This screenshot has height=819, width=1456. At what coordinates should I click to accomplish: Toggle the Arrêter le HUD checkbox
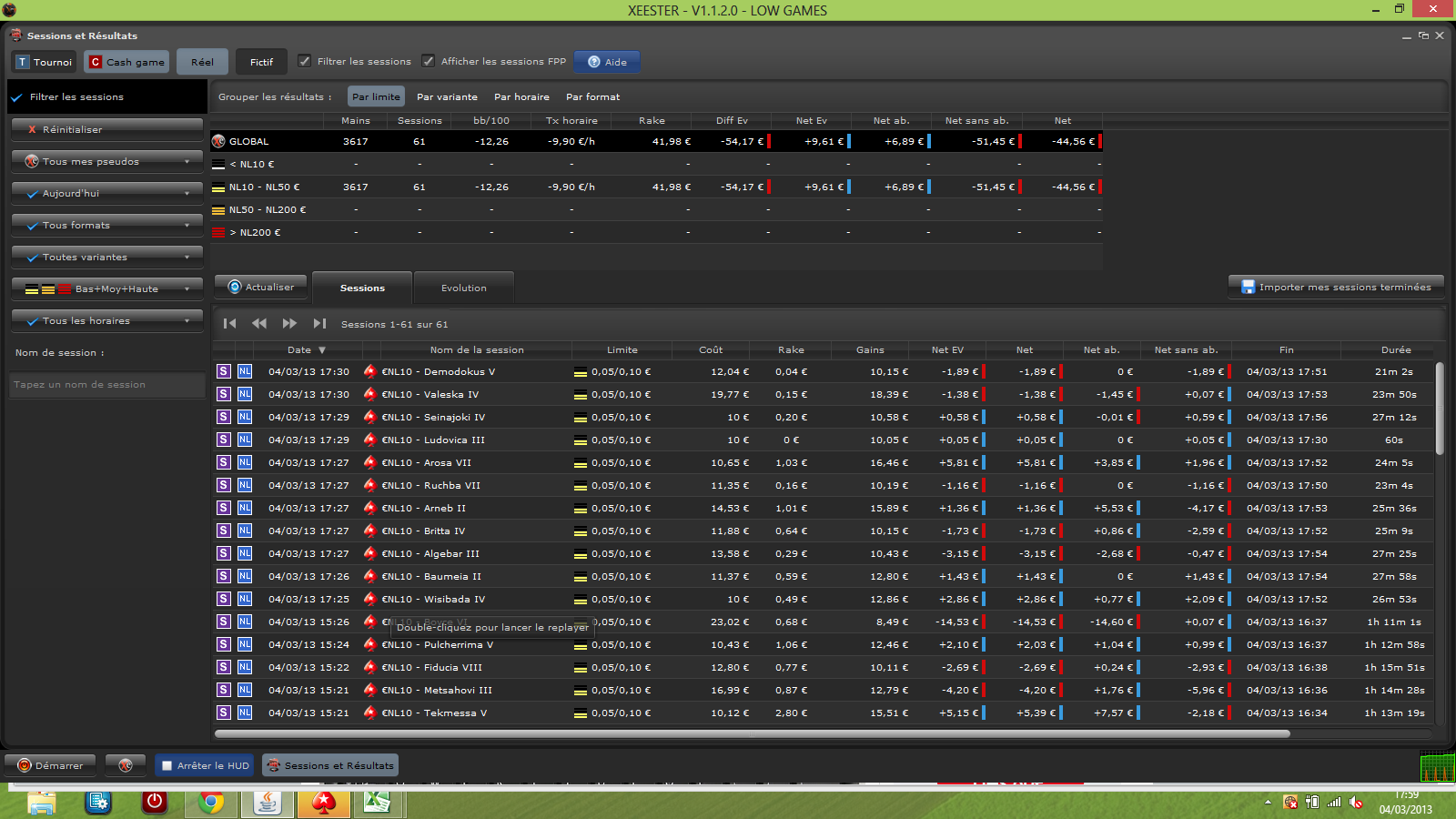tap(167, 765)
